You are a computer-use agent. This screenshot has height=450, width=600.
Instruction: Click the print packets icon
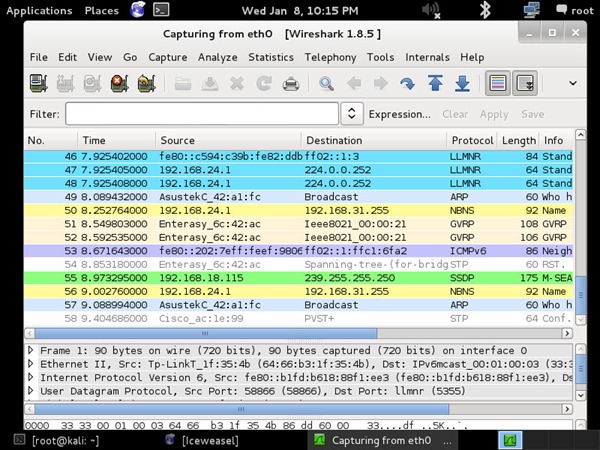(291, 83)
